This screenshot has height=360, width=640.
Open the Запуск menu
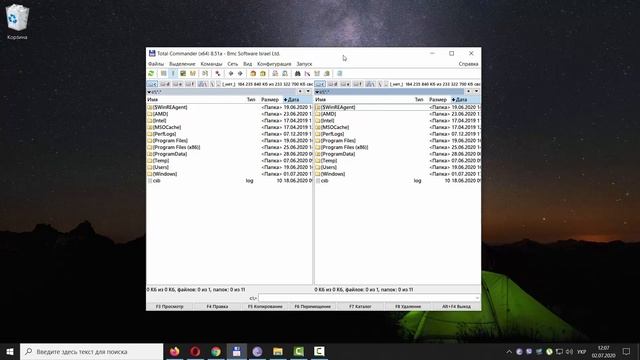304,64
